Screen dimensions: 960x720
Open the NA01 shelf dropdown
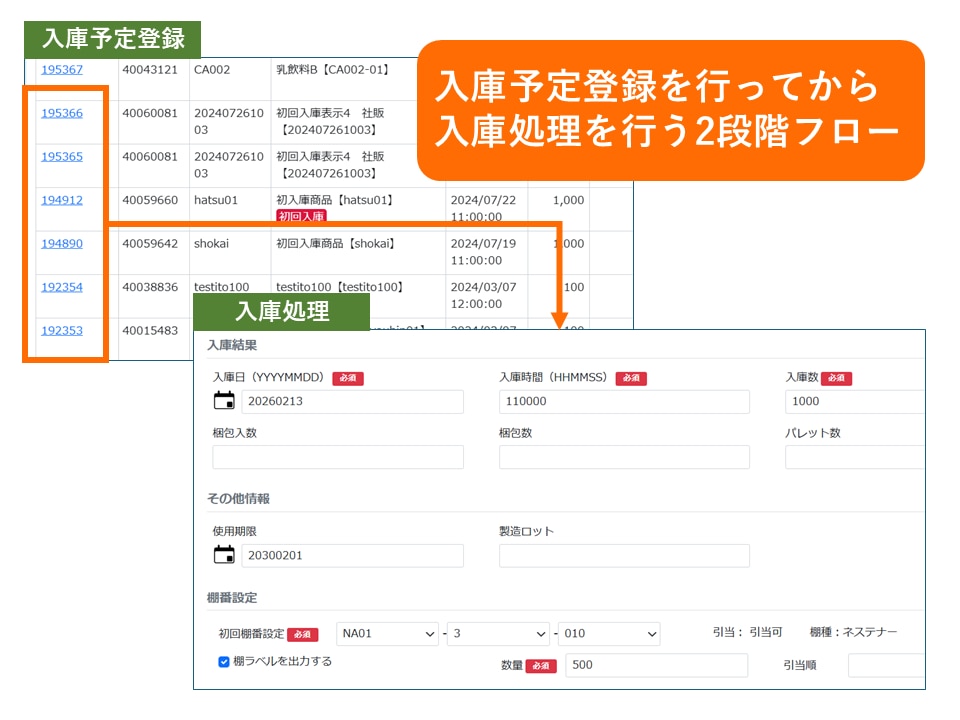(387, 634)
